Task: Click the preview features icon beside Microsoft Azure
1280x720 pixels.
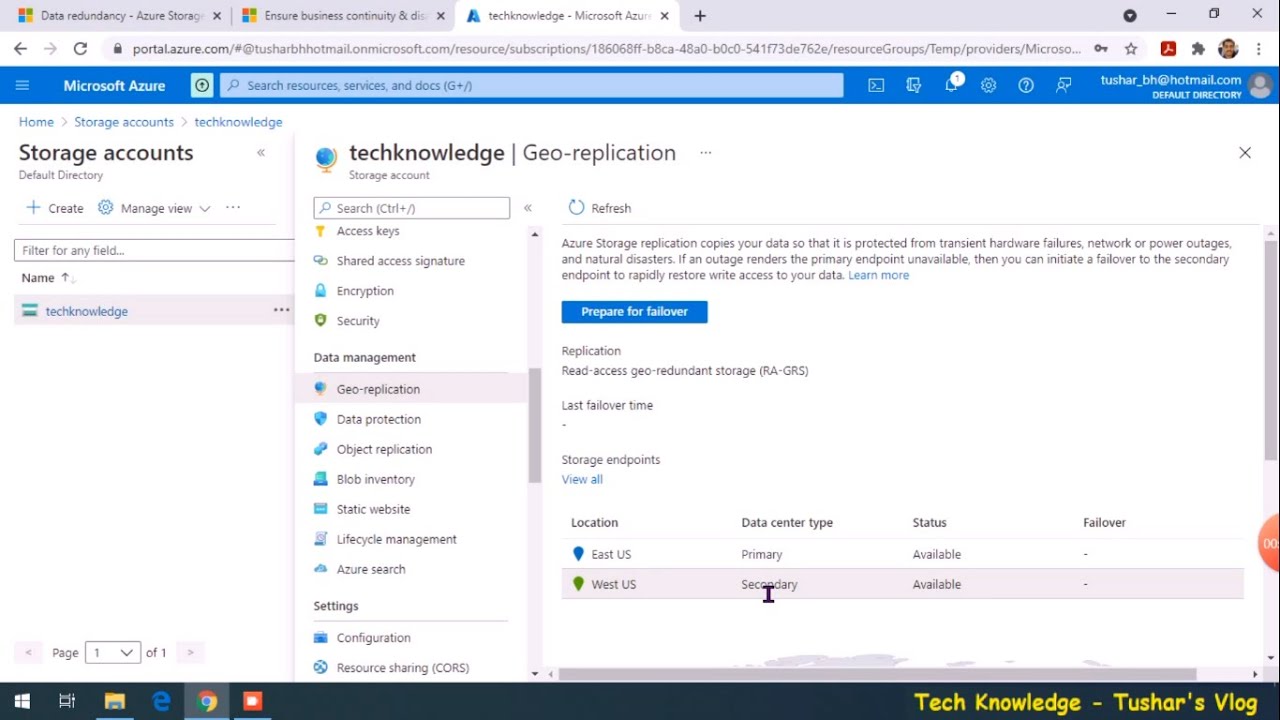Action: tap(203, 85)
